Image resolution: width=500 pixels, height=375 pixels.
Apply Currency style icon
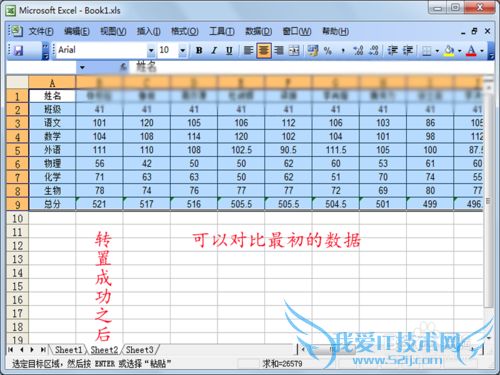pyautogui.click(x=313, y=51)
